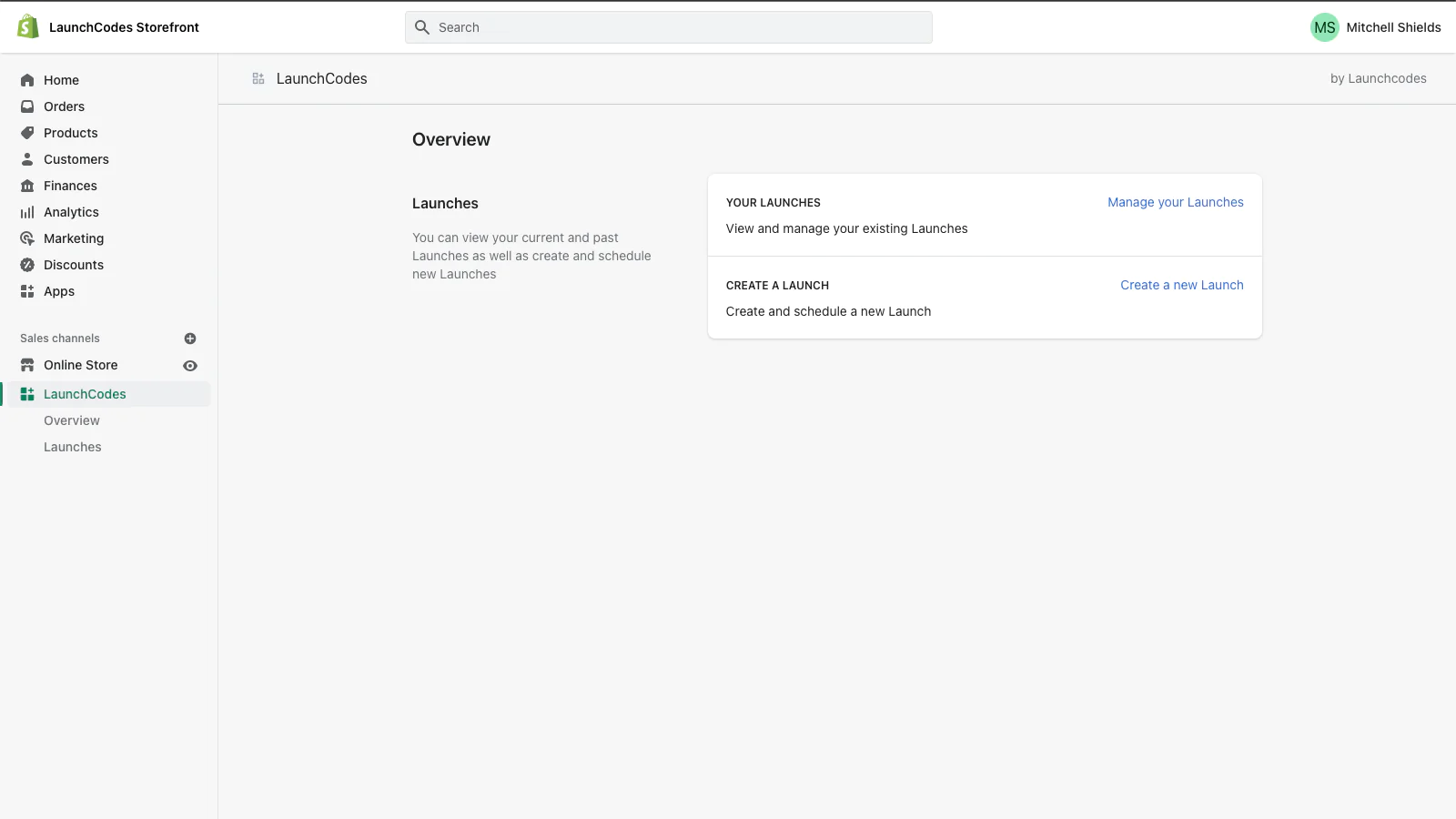The width and height of the screenshot is (1456, 819).
Task: Click the Finances bank icon
Action: (x=27, y=186)
